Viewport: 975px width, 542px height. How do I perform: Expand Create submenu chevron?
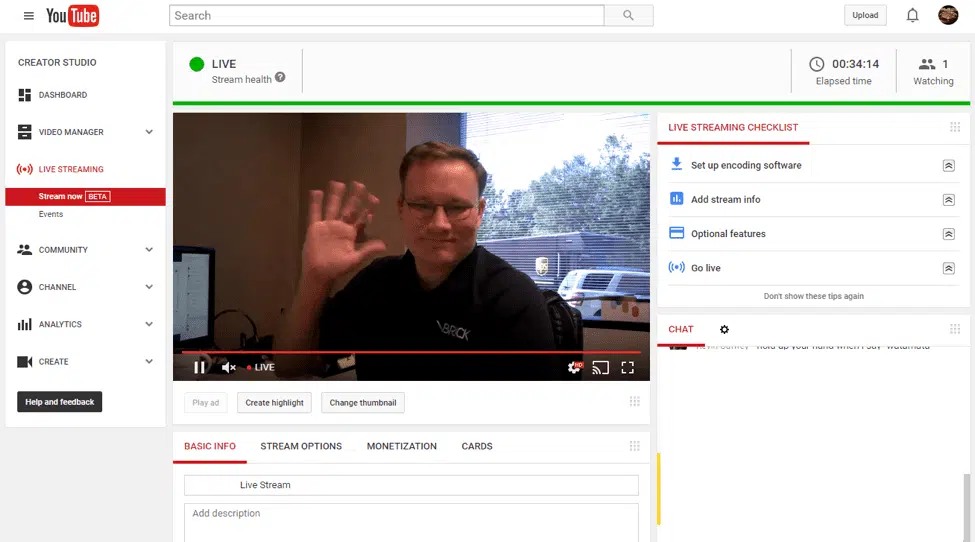click(x=149, y=362)
